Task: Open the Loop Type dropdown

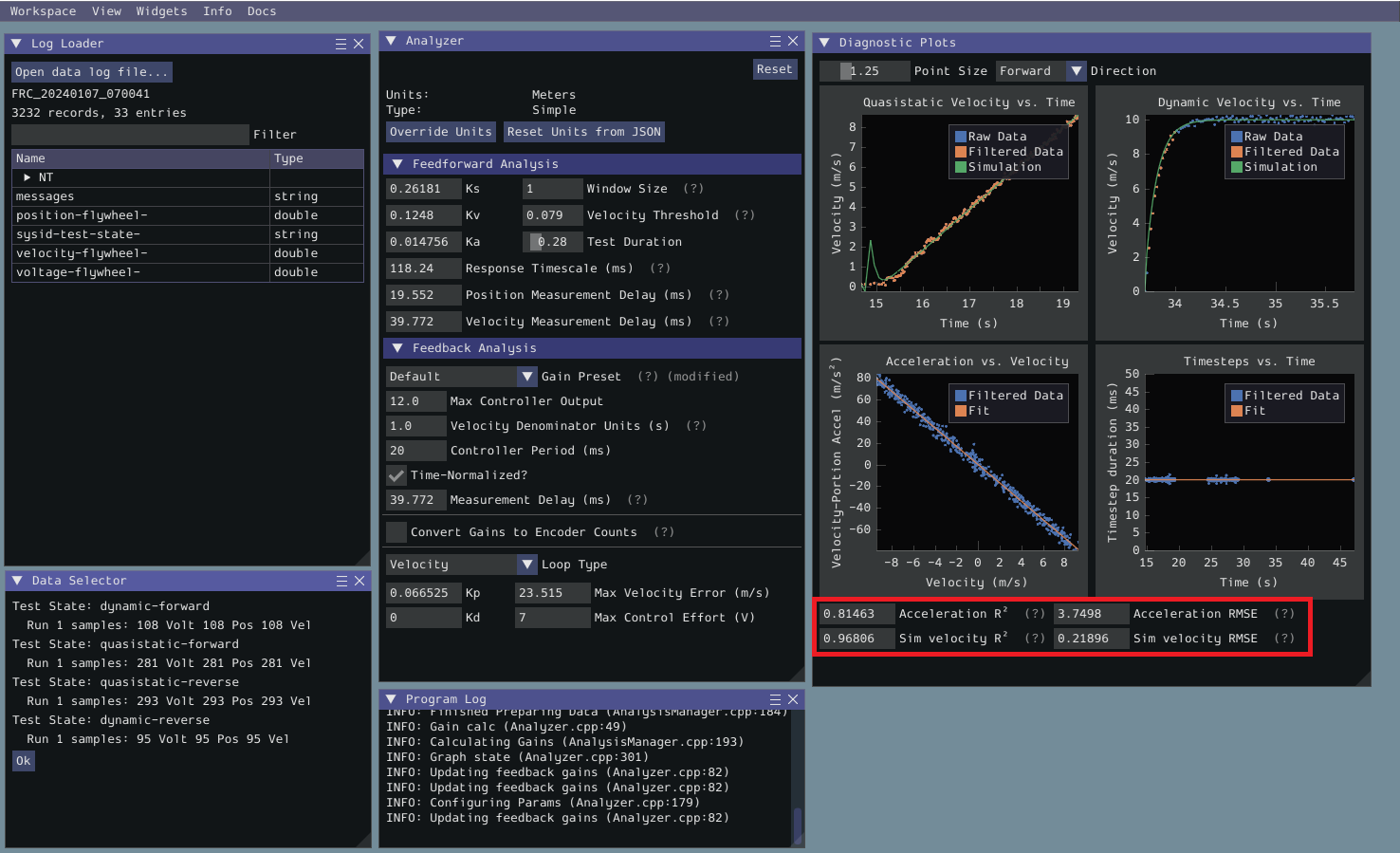Action: point(527,564)
